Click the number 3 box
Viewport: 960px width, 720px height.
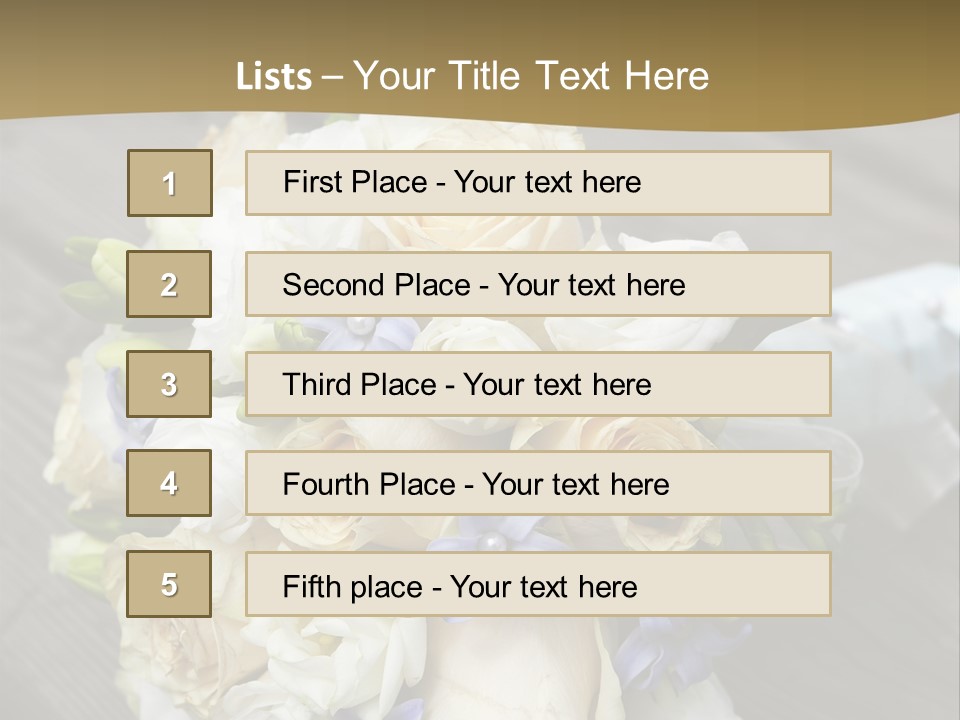pos(169,384)
